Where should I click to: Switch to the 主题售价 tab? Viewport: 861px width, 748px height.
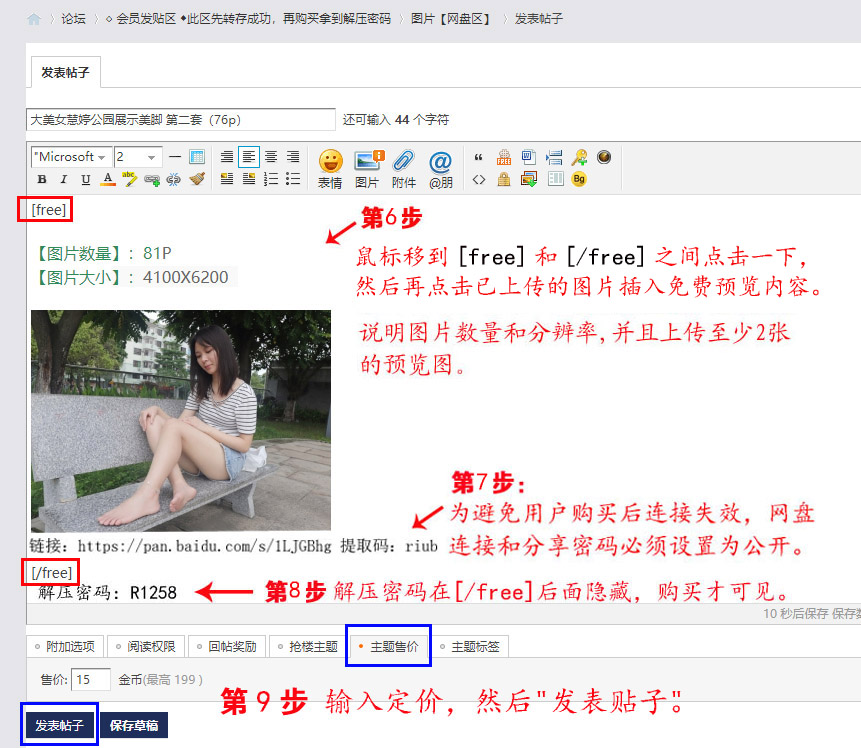[388, 647]
